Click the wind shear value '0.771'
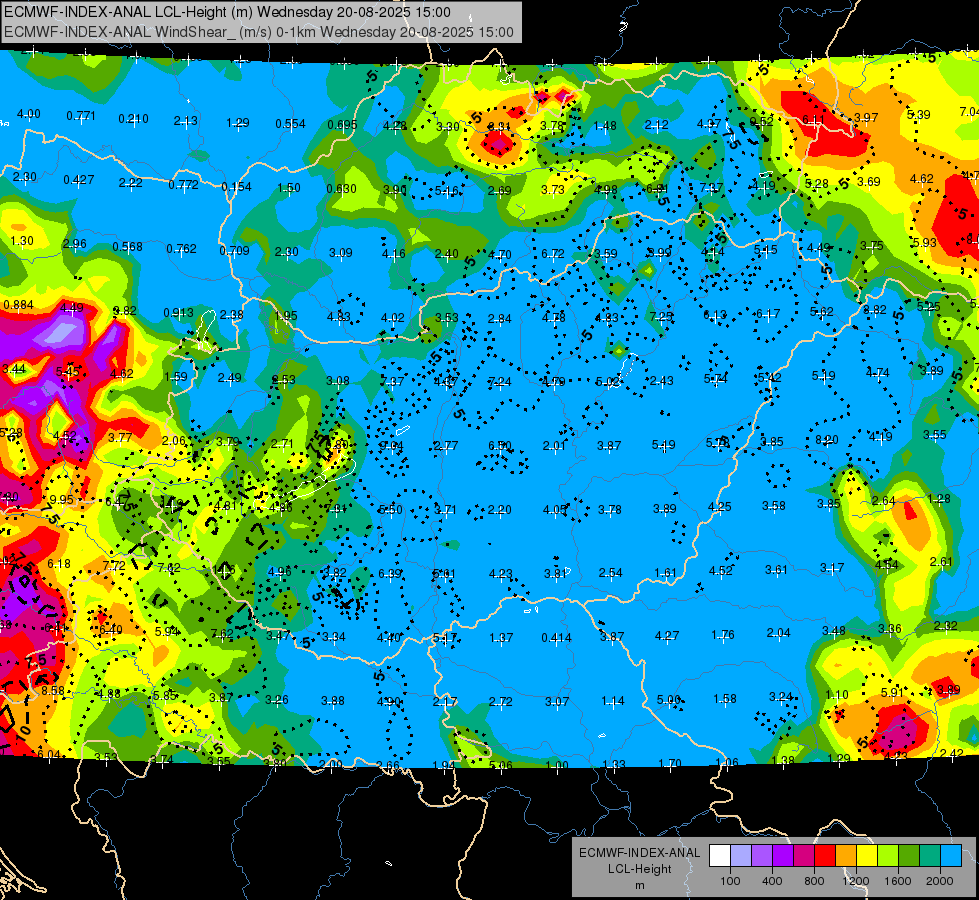This screenshot has height=900, width=979. pos(81,116)
